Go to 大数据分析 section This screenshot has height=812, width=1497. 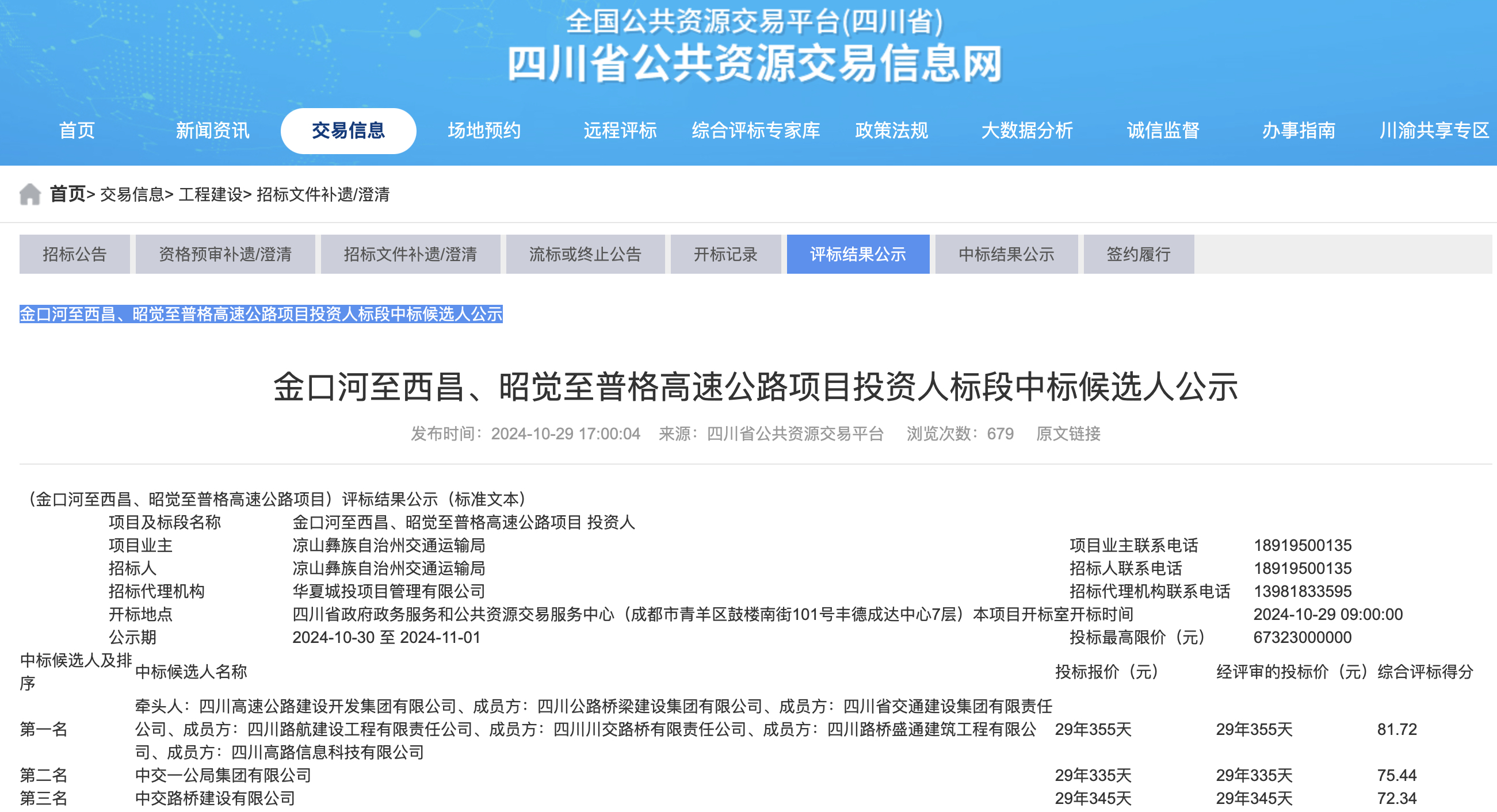pos(1027,131)
